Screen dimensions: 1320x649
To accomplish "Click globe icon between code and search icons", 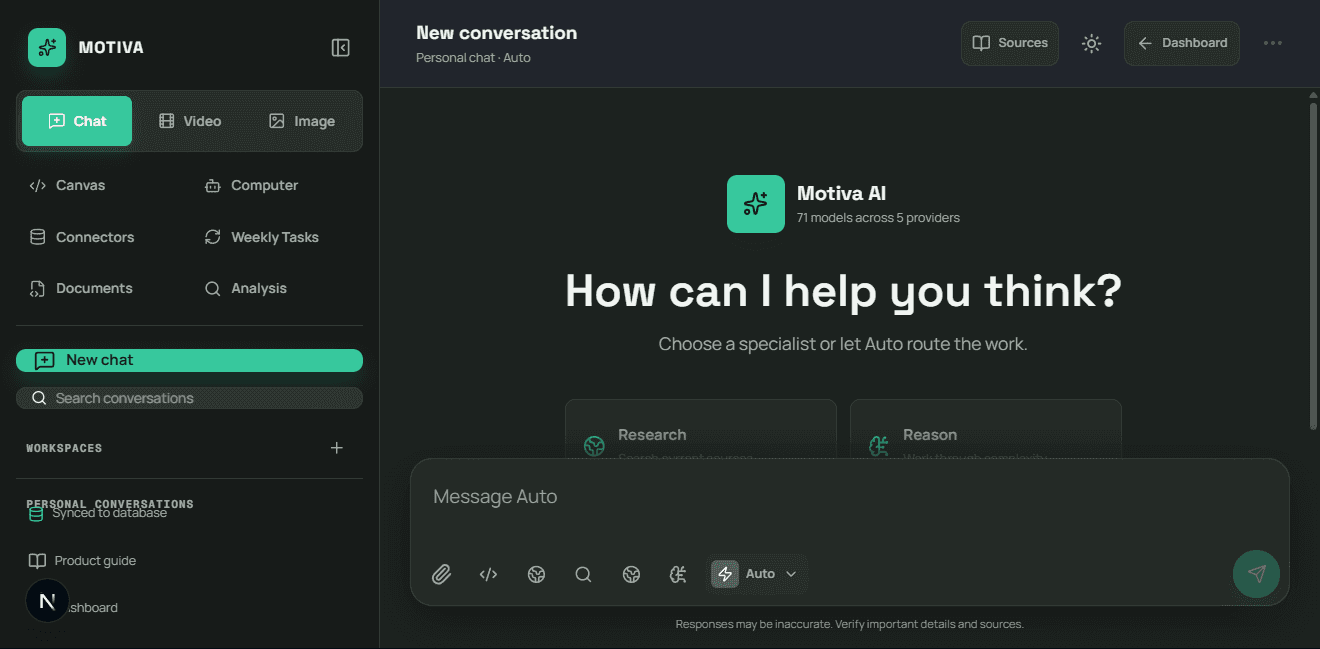I will click(x=536, y=574).
